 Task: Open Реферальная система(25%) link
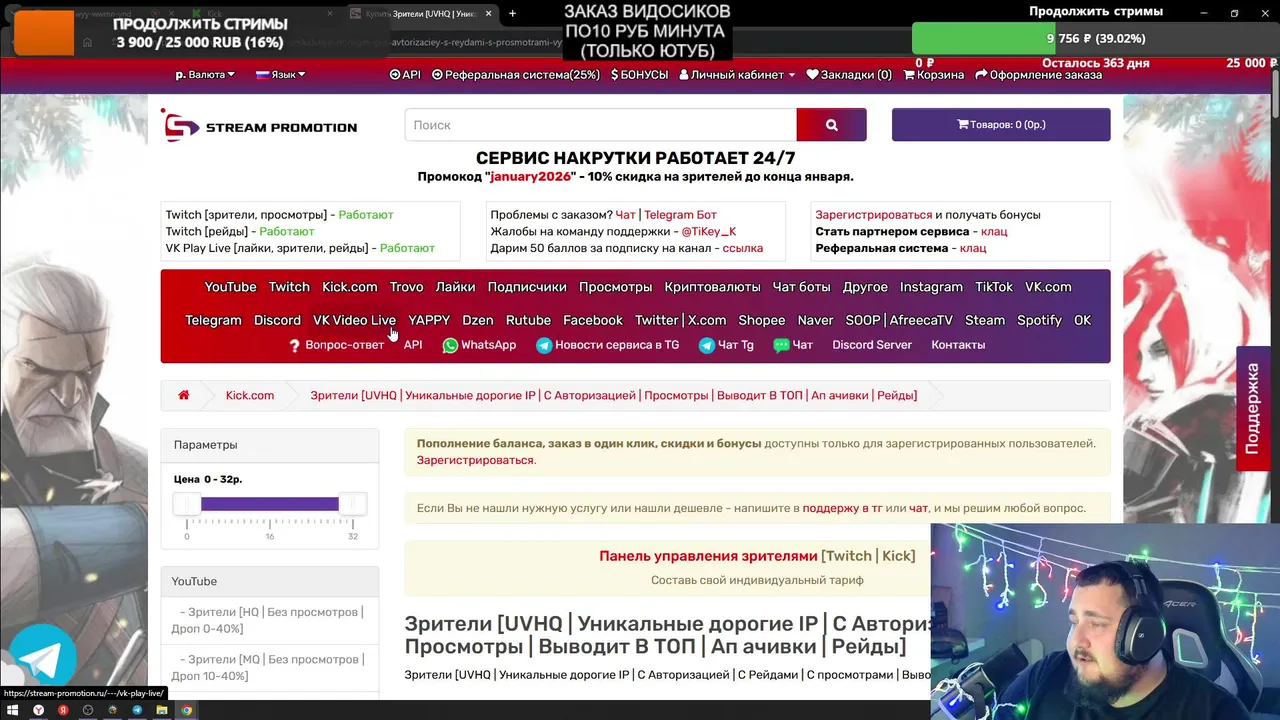(516, 75)
